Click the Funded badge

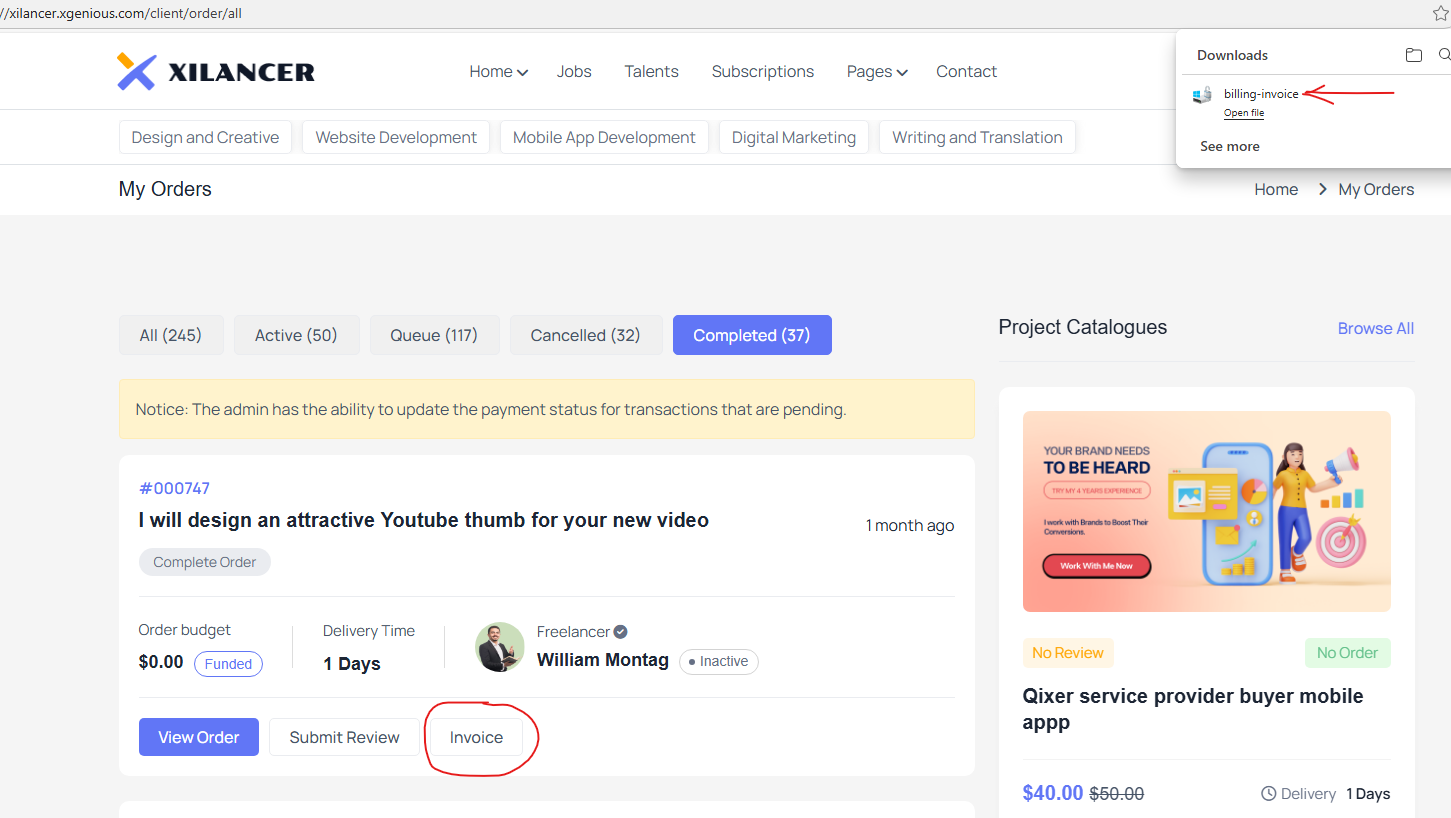228,664
